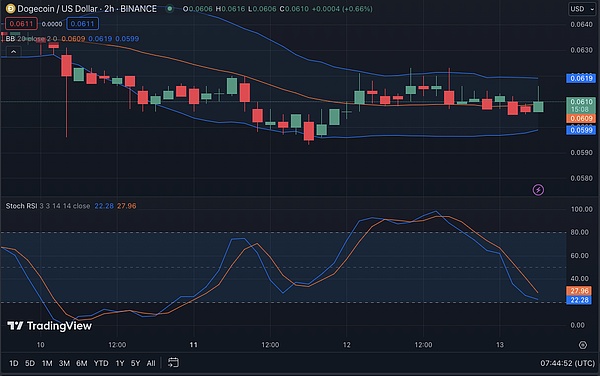The width and height of the screenshot is (600, 376).
Task: Select the 1M time range
Action: pyautogui.click(x=47, y=363)
